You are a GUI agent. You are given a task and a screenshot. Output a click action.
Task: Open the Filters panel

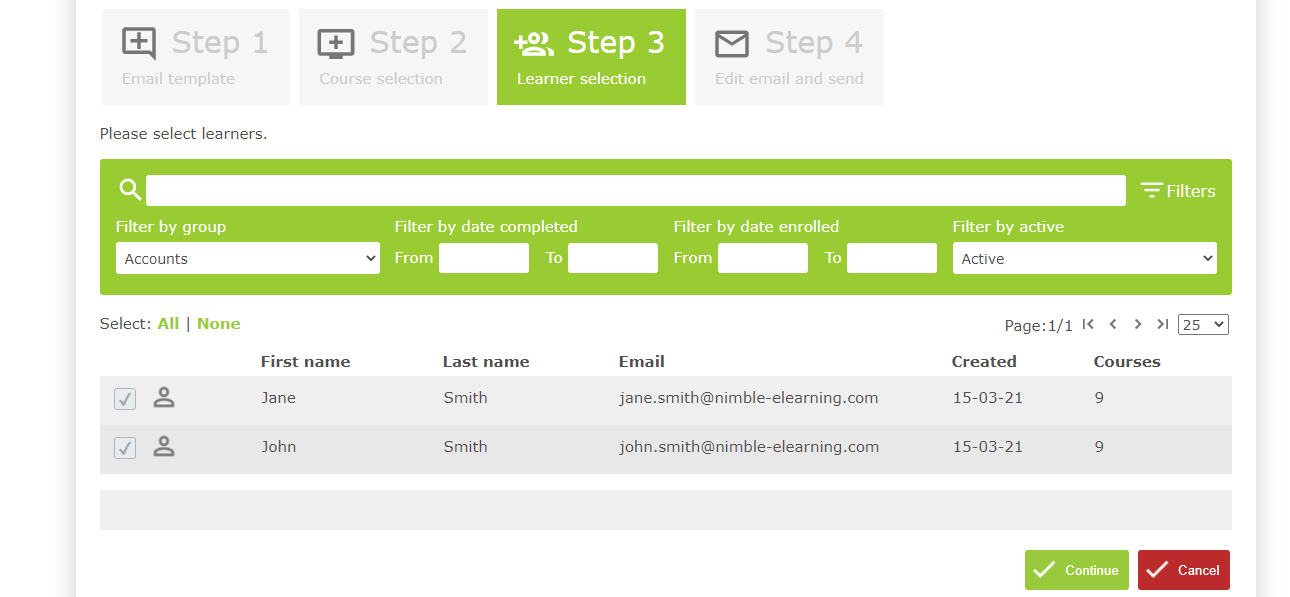point(1178,190)
